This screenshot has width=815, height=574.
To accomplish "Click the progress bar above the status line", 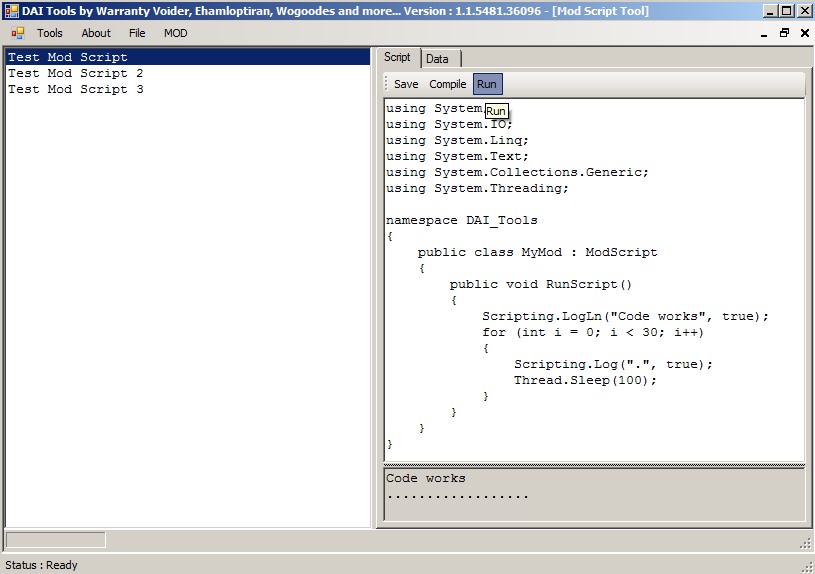I will click(55, 540).
